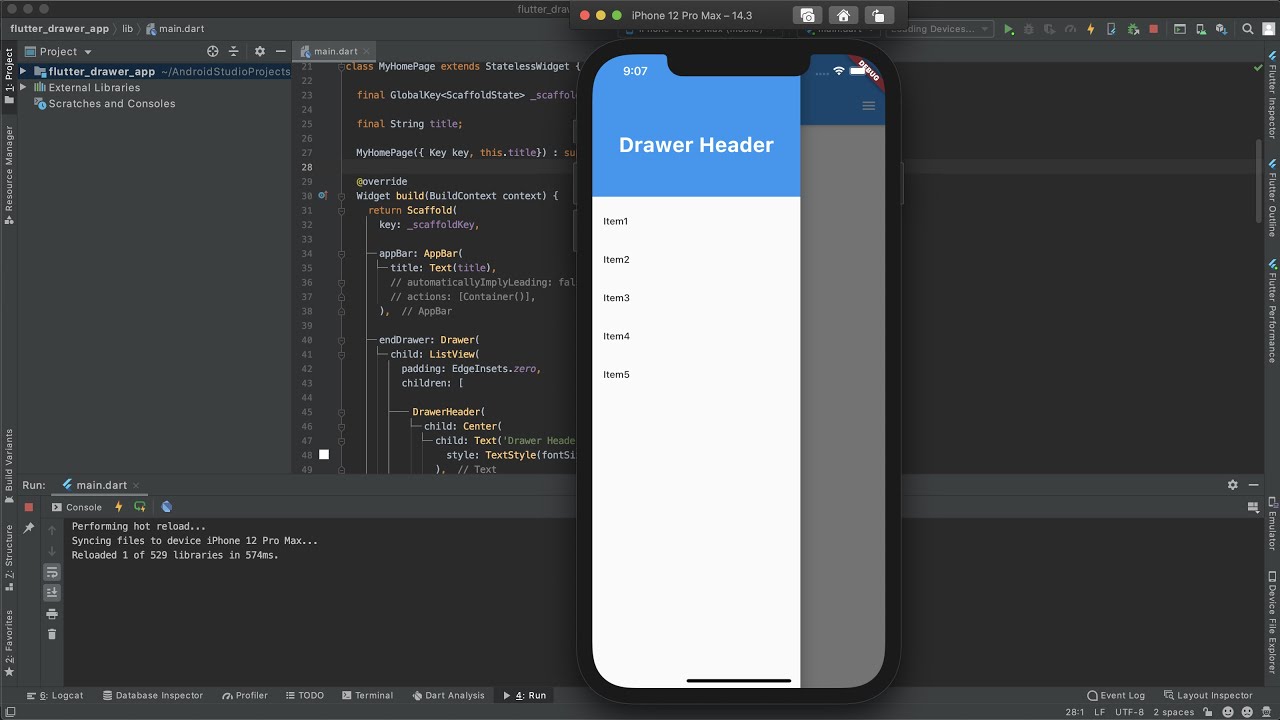Stop the running app in the top toolbar

click(1153, 29)
